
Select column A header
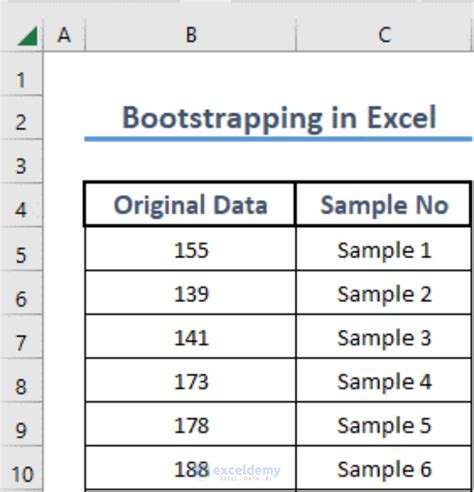pos(64,35)
